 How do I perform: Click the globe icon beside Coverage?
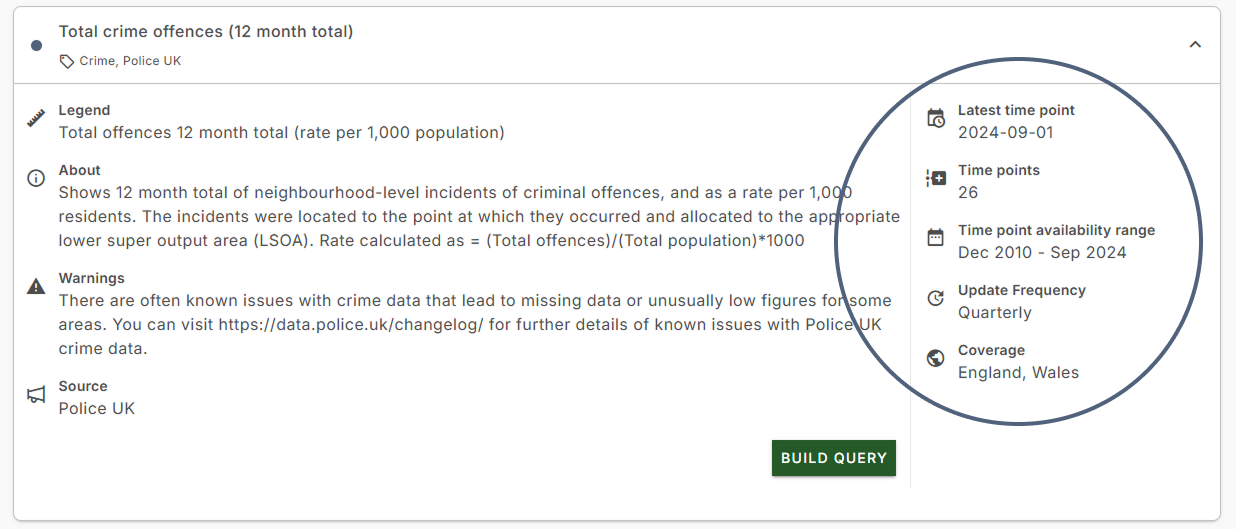(x=936, y=359)
